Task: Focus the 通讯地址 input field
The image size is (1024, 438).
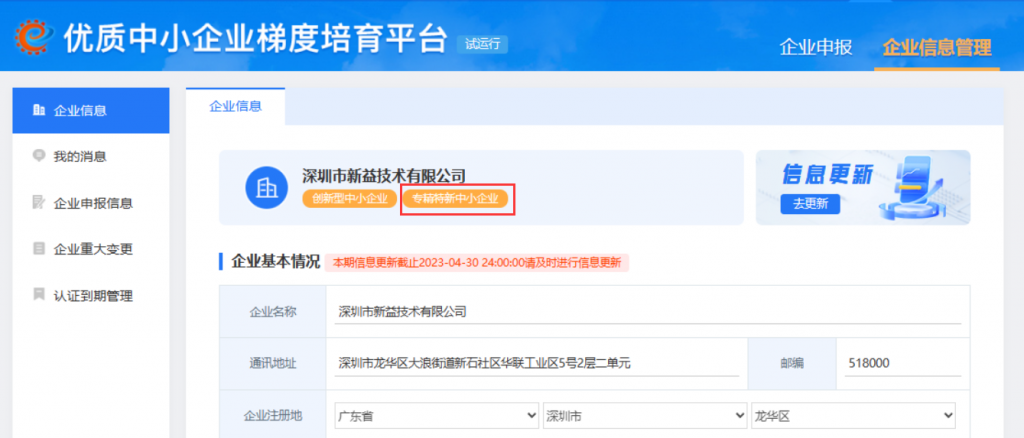Action: tap(537, 364)
